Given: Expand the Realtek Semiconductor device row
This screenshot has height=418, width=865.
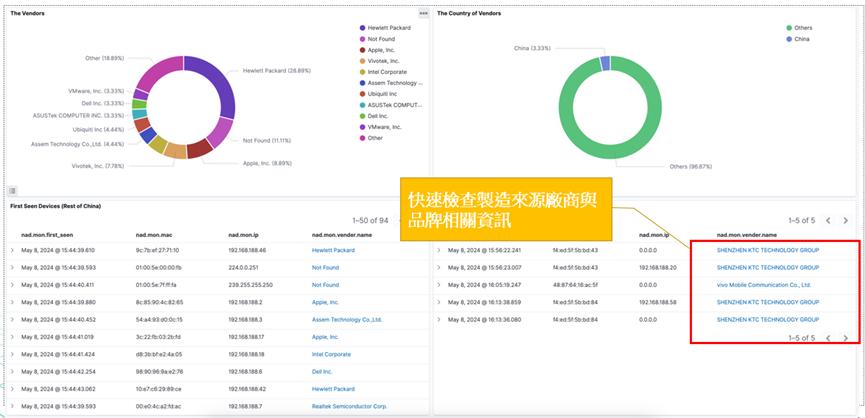Looking at the screenshot, I should 12,406.
